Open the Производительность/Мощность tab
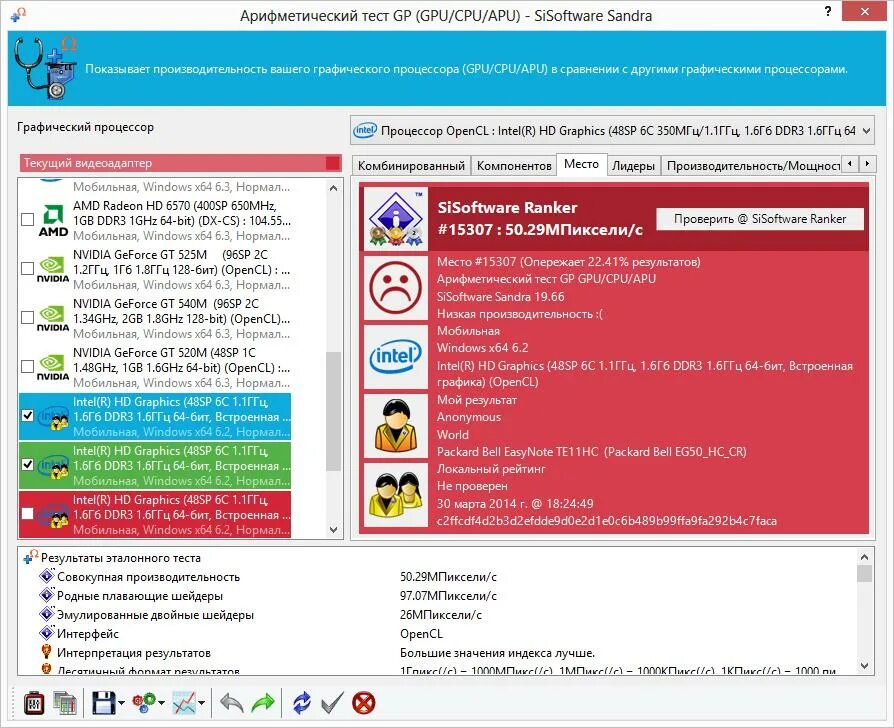894x728 pixels. point(752,166)
